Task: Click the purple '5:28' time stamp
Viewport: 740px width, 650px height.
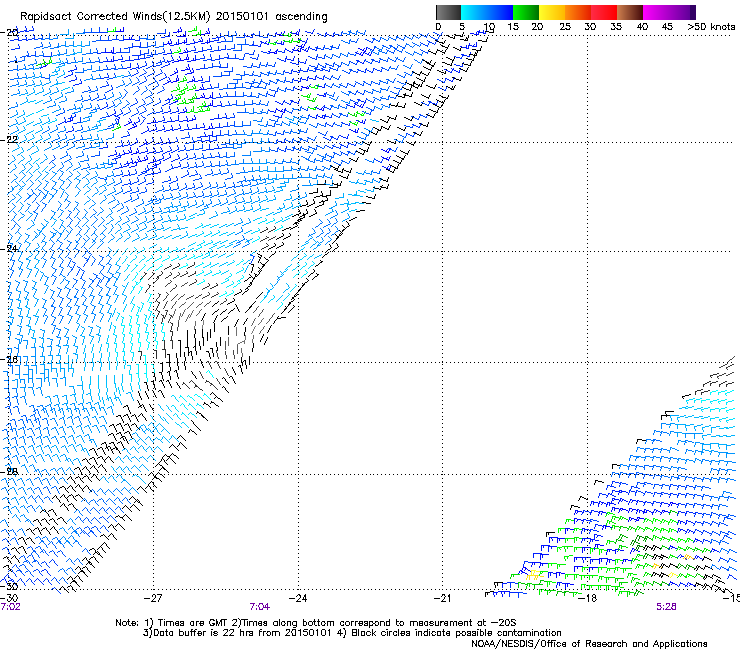Action: point(666,607)
